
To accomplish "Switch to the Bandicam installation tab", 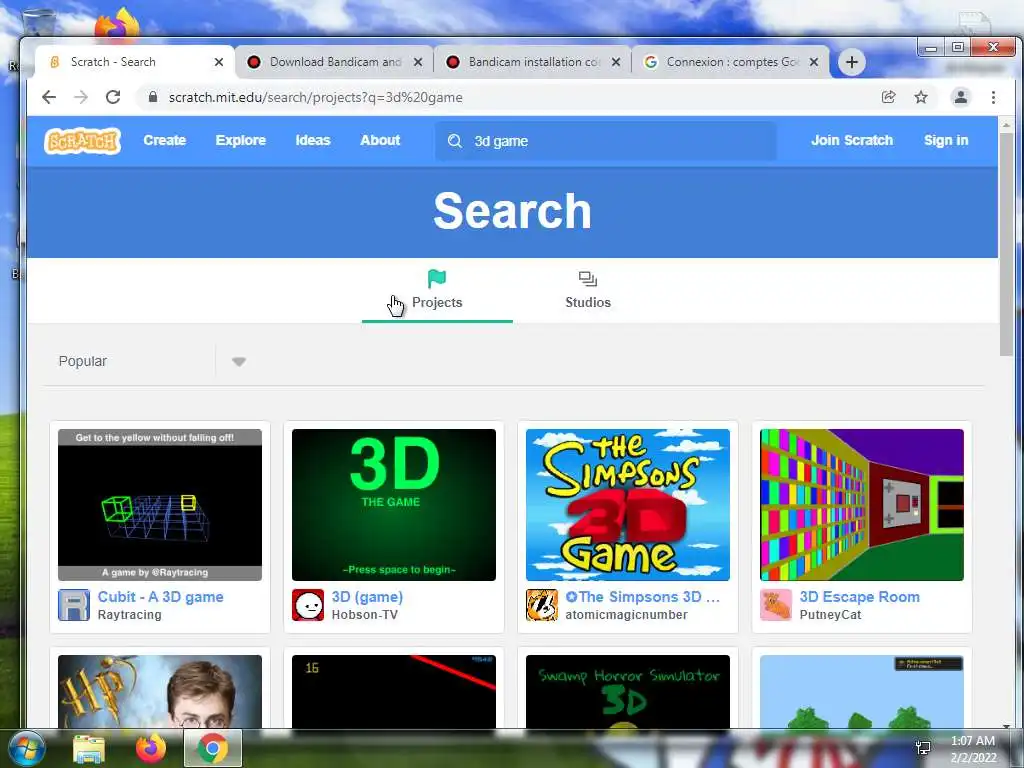I will click(x=532, y=62).
